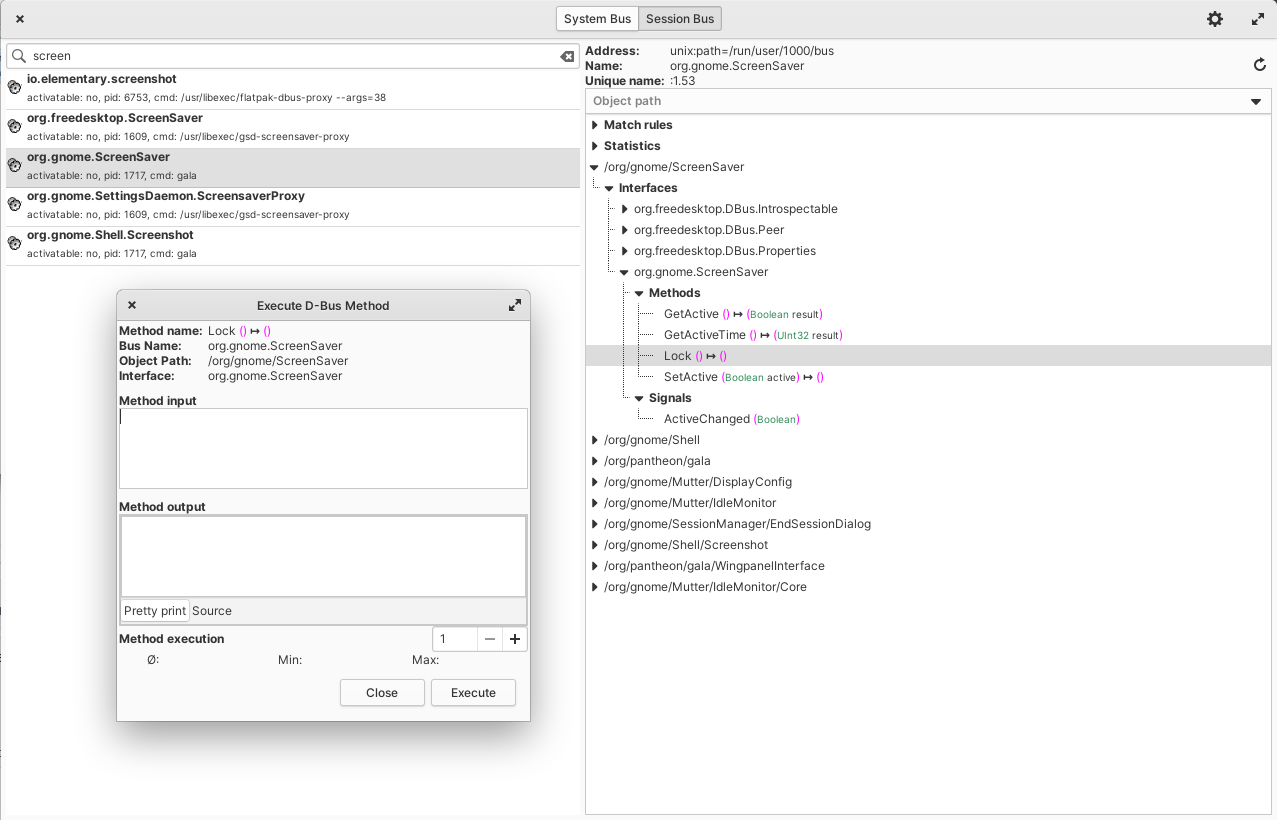This screenshot has width=1277, height=820.
Task: Clear the search field with the backspace icon
Action: 567,56
